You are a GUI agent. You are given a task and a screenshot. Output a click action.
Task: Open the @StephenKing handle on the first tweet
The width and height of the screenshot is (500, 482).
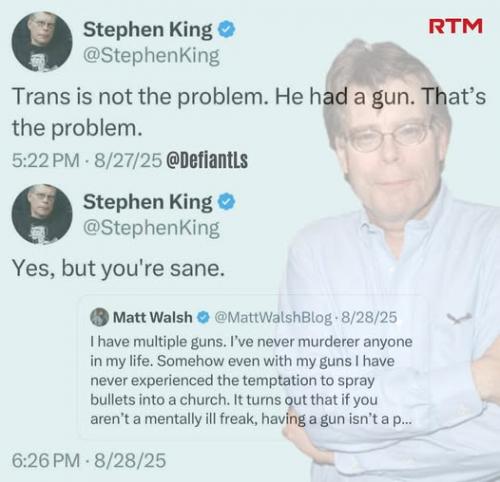tap(151, 55)
